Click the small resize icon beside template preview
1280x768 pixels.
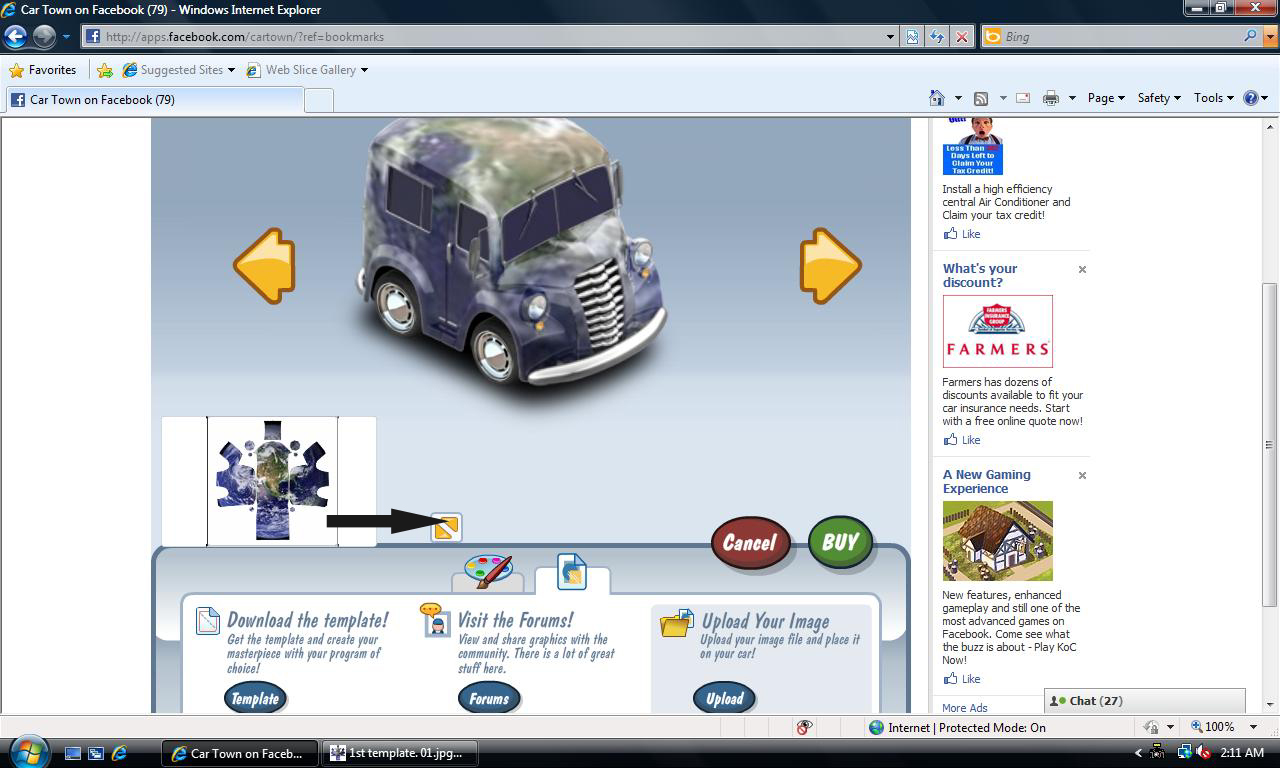(x=446, y=526)
